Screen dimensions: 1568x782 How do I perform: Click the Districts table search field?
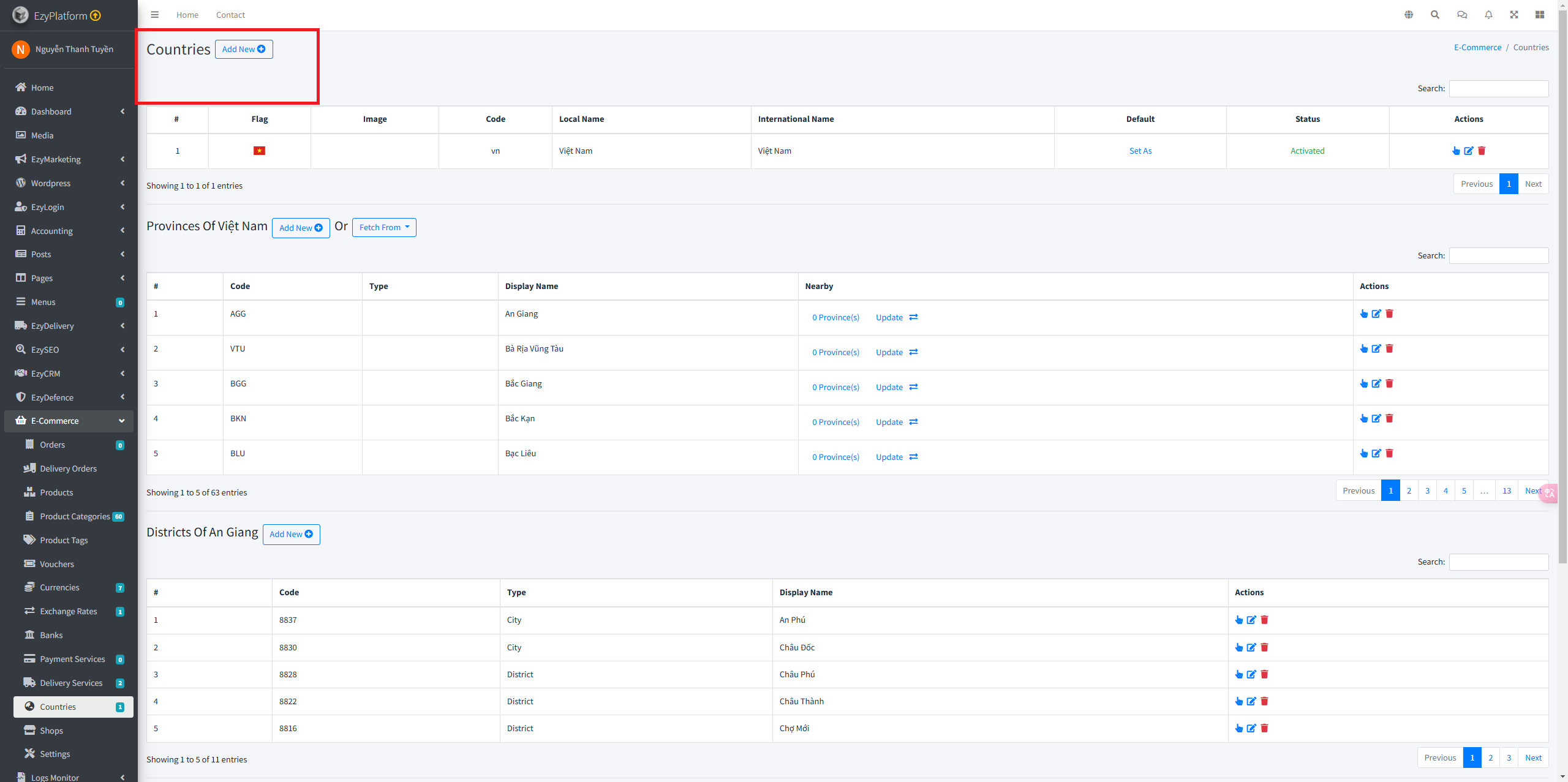tap(1499, 562)
